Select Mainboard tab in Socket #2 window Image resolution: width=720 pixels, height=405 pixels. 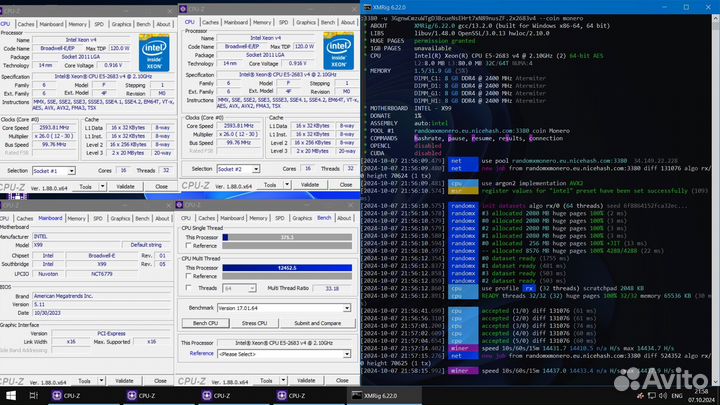coord(236,22)
